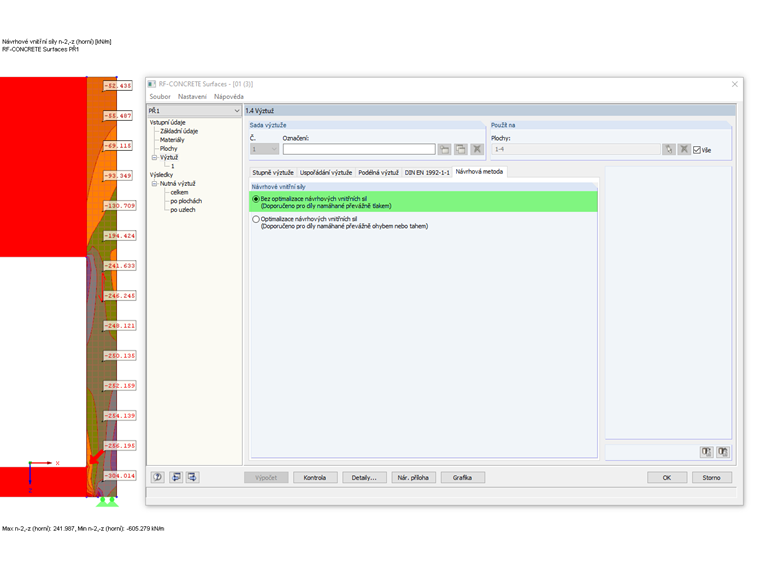Click the Nár. příloha button
760x570 pixels.
point(413,477)
